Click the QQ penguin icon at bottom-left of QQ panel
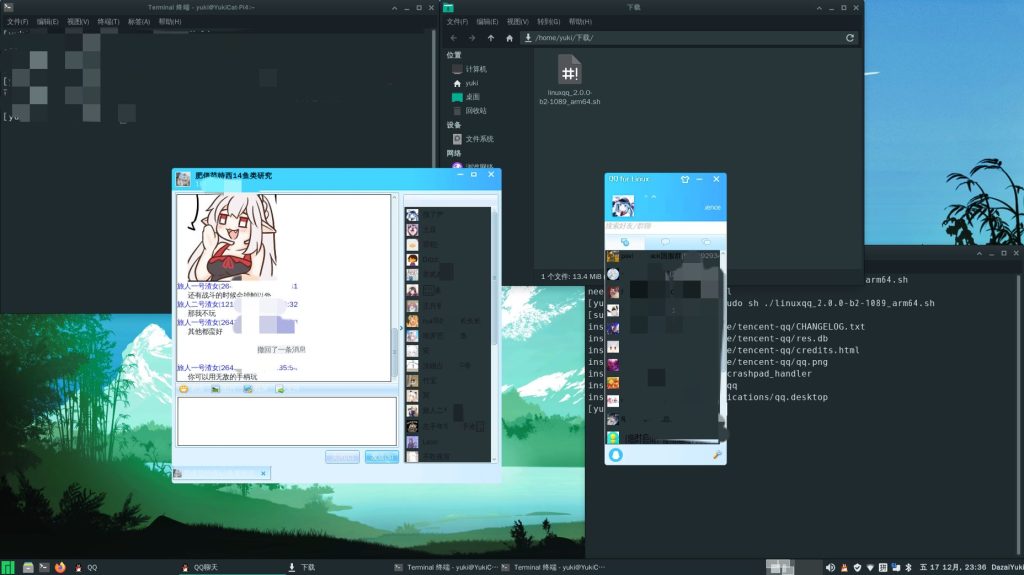This screenshot has width=1024, height=575. click(x=616, y=455)
